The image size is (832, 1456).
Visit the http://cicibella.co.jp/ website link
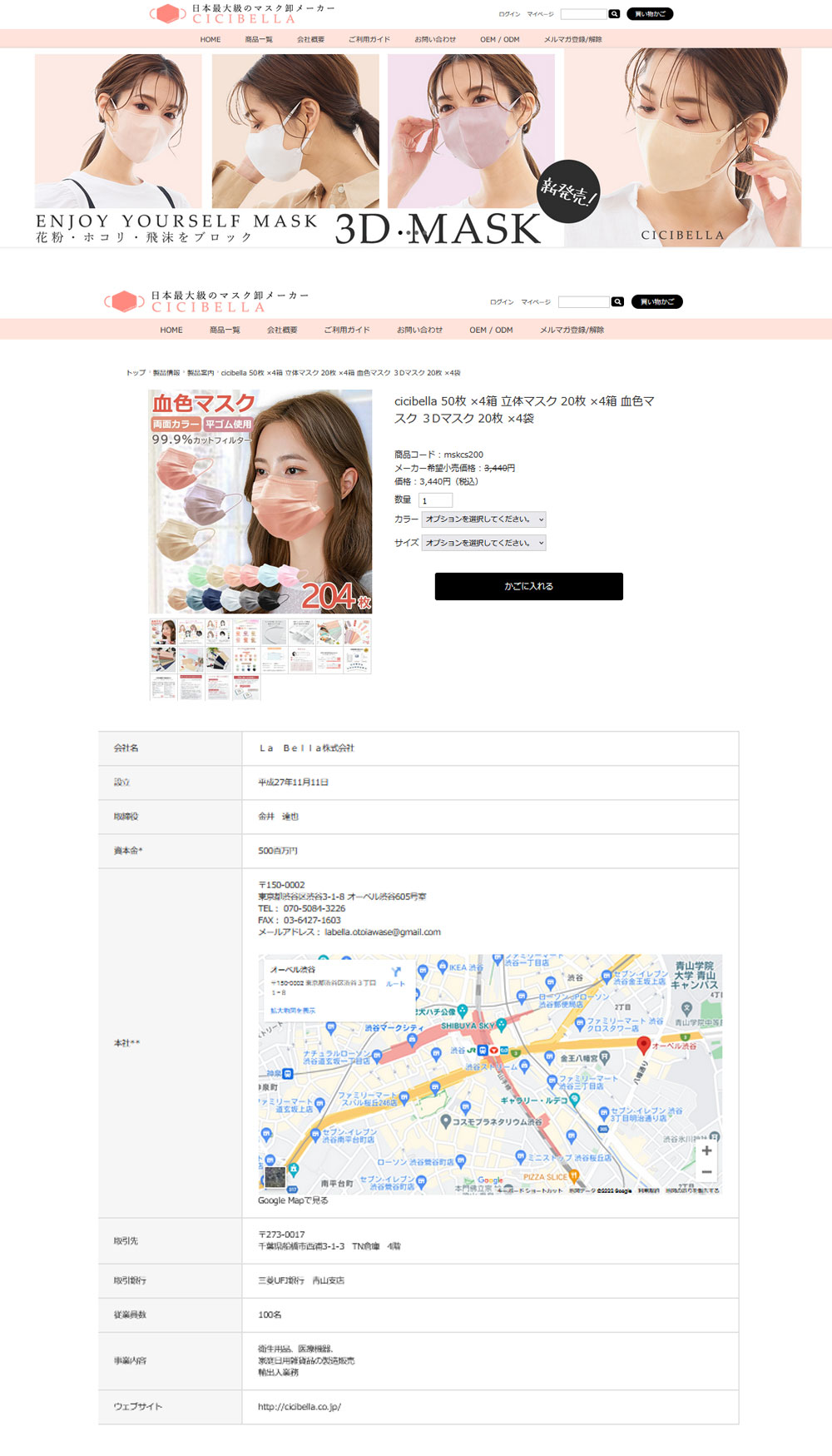(300, 1407)
